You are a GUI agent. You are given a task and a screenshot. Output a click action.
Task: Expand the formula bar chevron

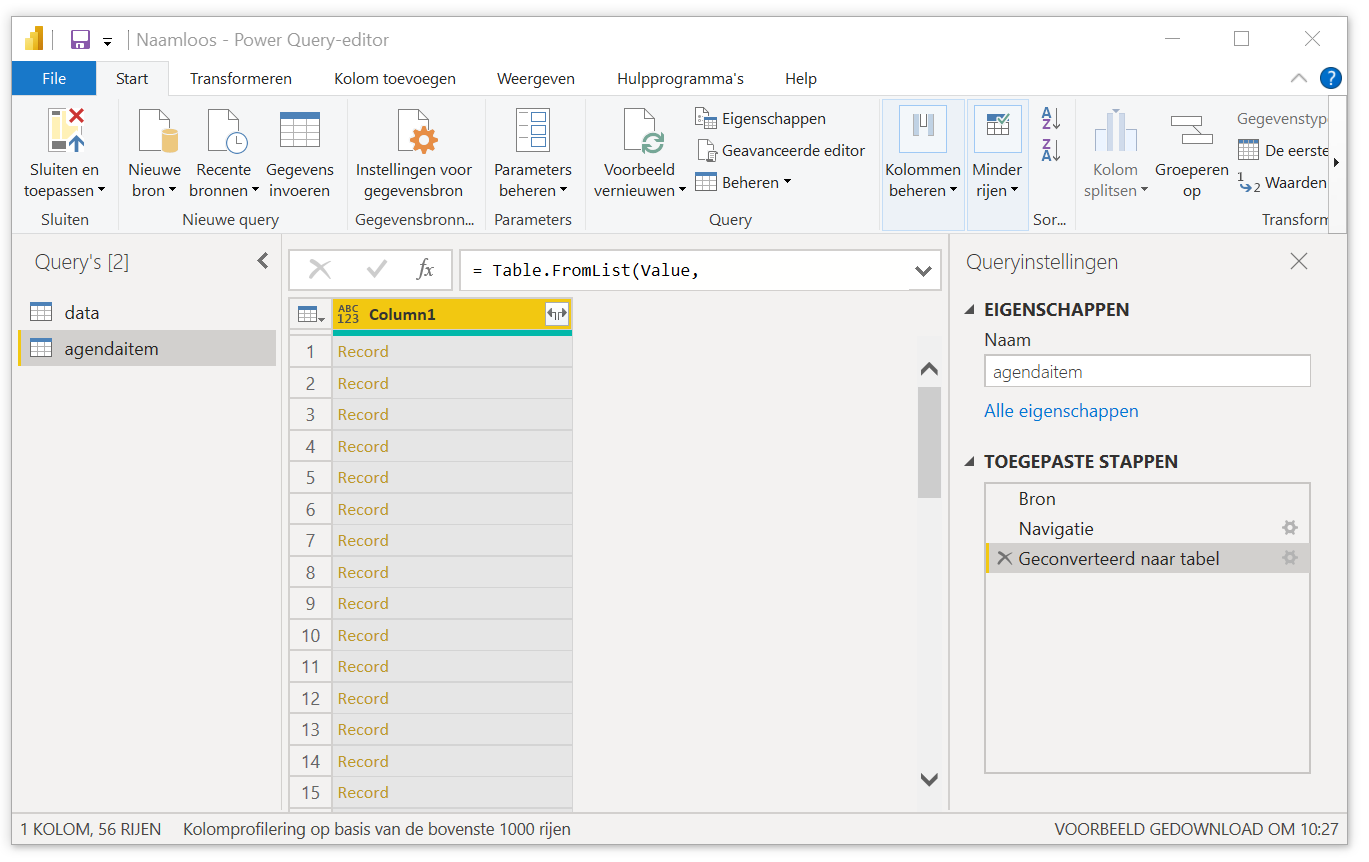pyautogui.click(x=924, y=270)
